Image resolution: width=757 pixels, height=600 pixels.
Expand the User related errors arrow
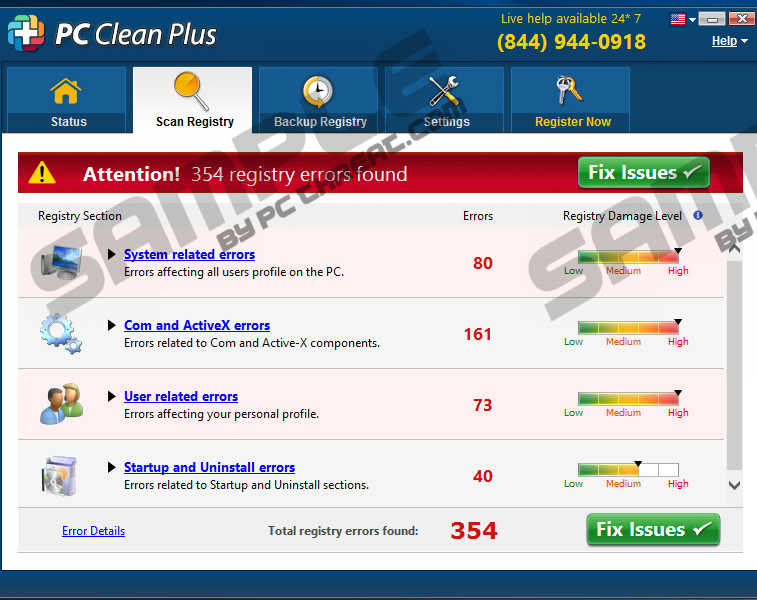pos(112,397)
